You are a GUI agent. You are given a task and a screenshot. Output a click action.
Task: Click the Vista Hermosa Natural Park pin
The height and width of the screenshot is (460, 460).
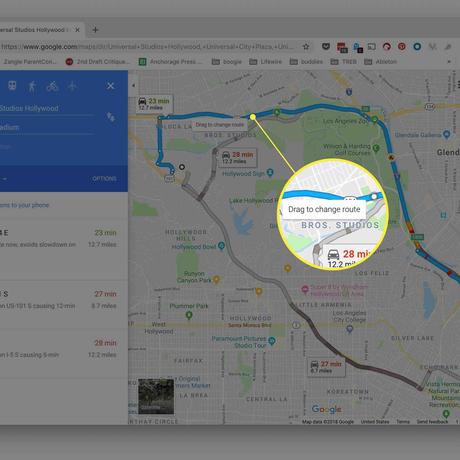446,414
